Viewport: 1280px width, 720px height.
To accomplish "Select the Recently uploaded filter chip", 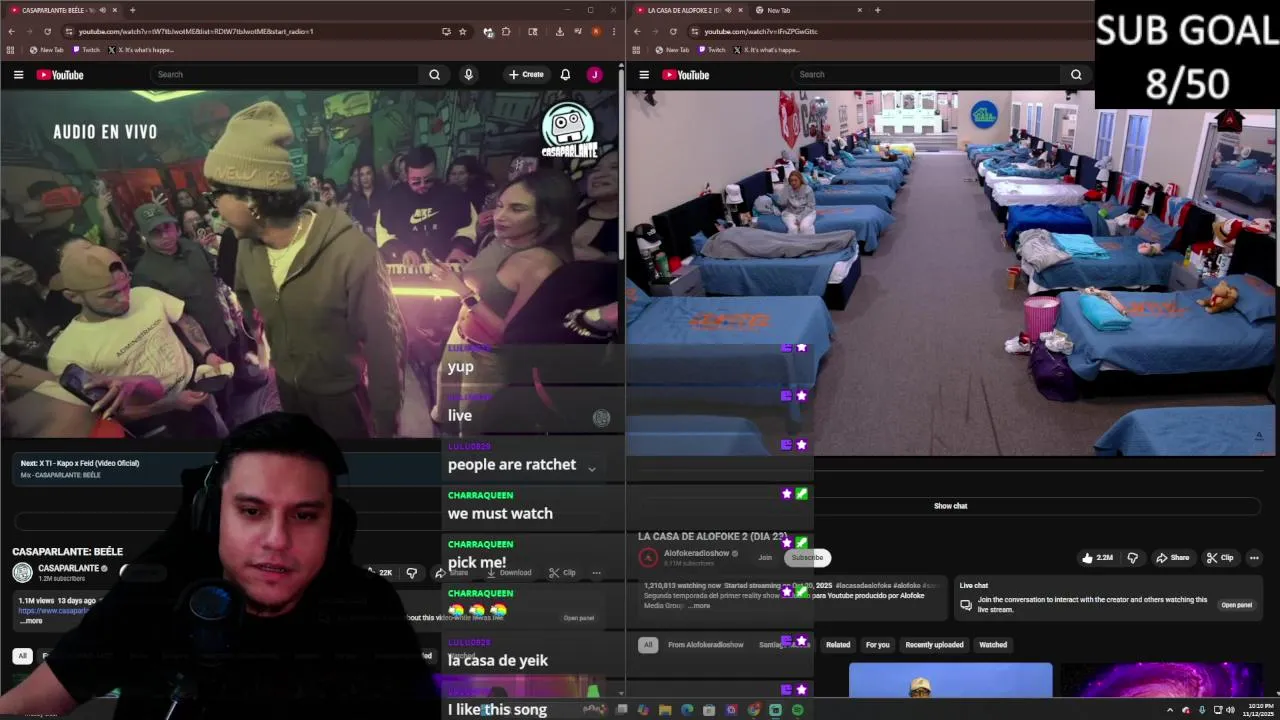I will pyautogui.click(x=934, y=645).
